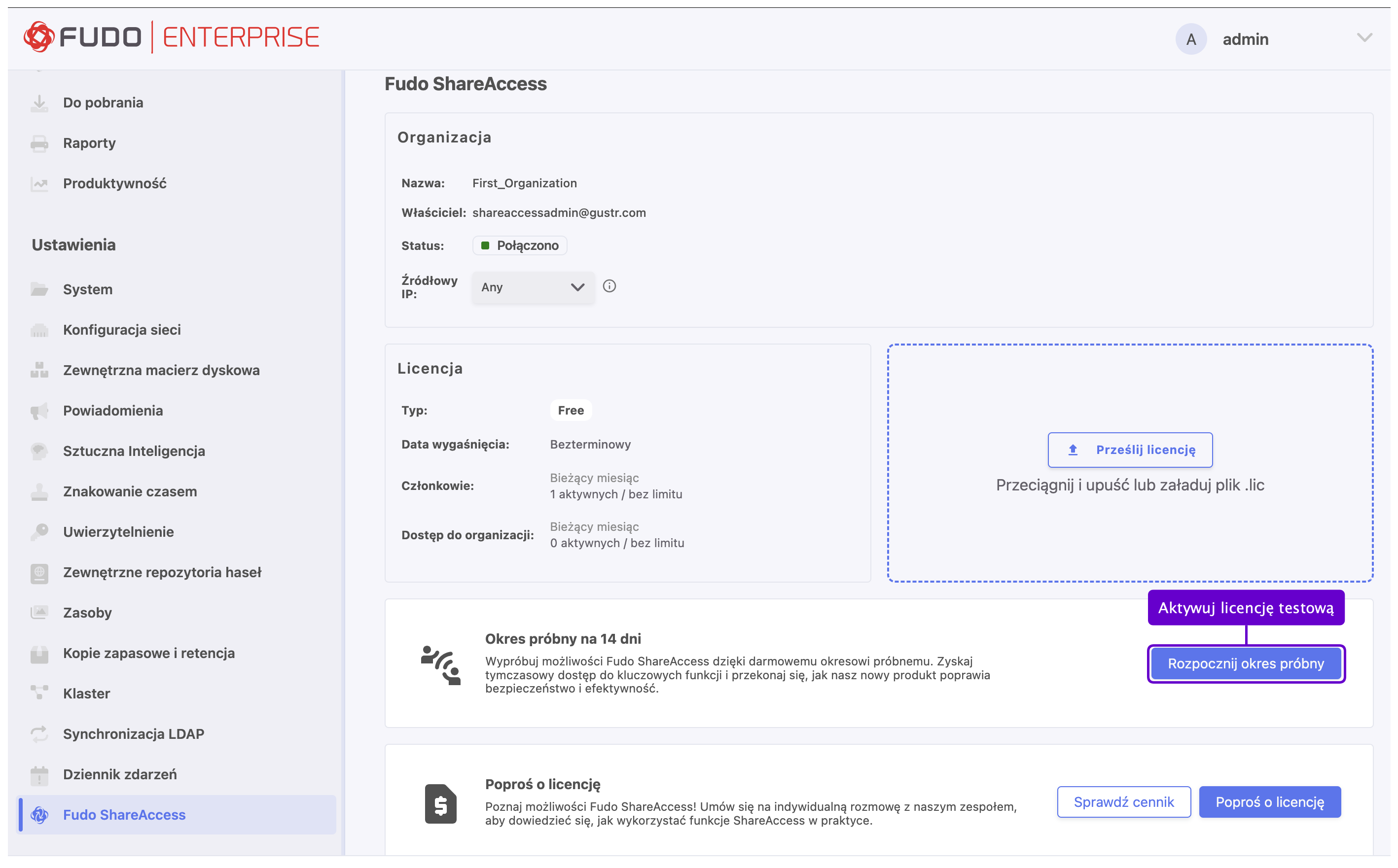This screenshot has width=1398, height=868.
Task: Click the nodes icon beside Klaster
Action: coord(39,694)
